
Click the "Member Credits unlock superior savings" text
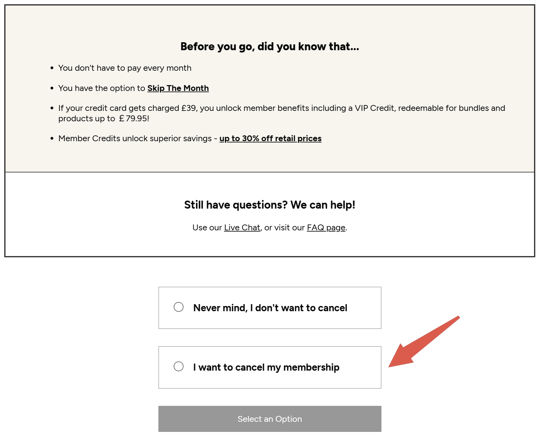click(135, 138)
